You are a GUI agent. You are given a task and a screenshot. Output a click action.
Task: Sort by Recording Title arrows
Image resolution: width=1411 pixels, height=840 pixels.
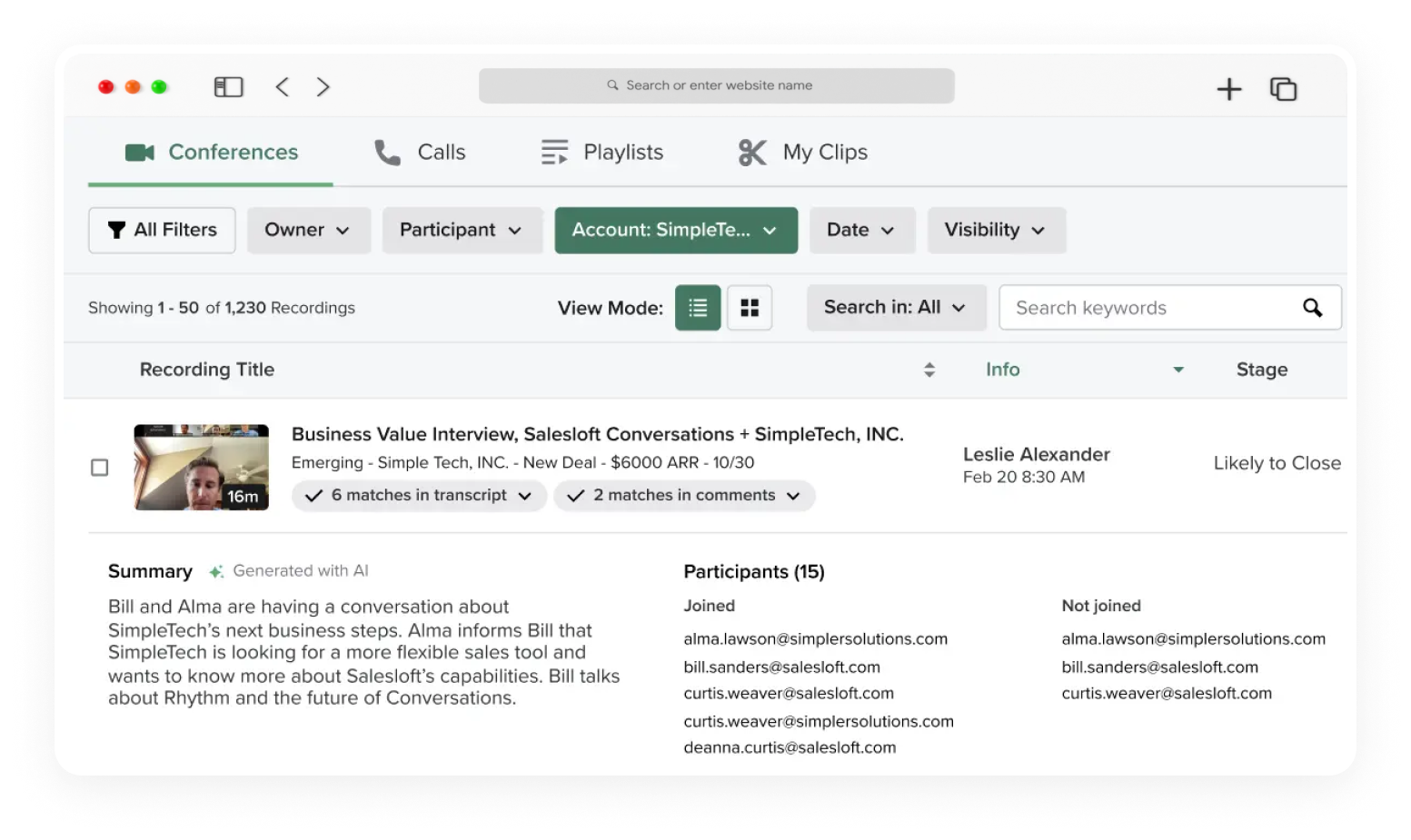929,370
